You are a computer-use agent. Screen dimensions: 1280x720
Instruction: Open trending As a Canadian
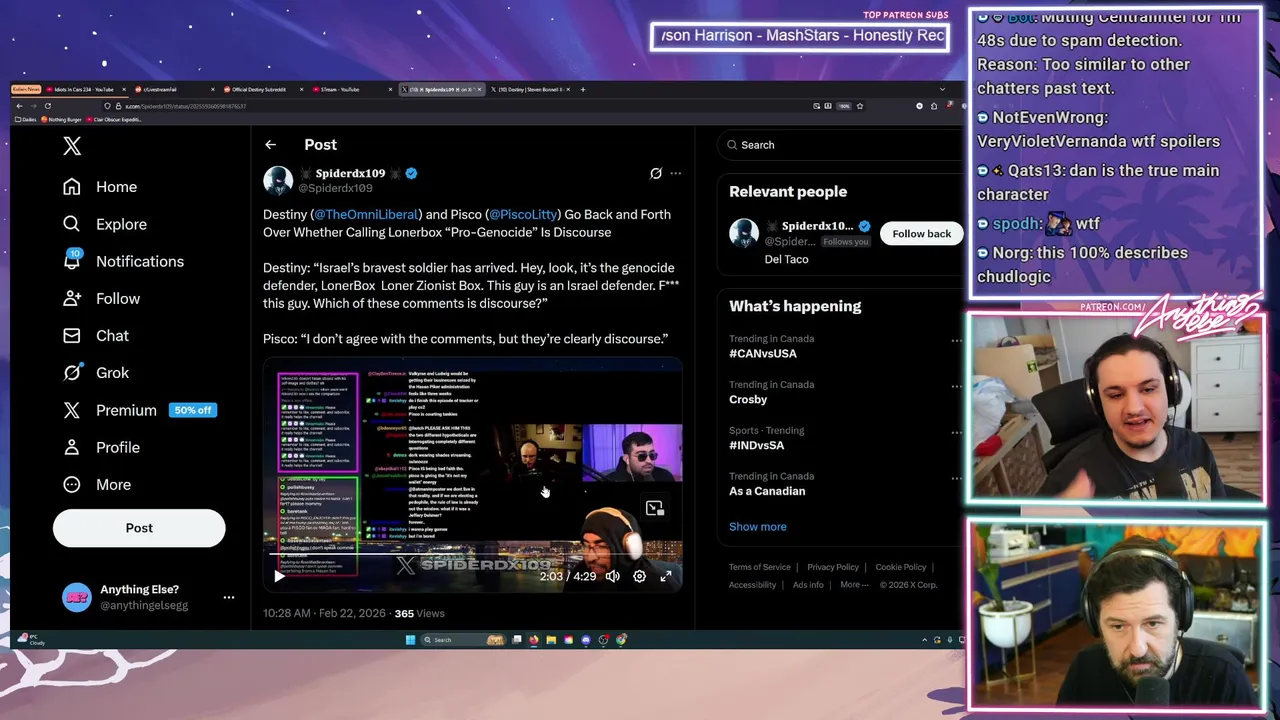tap(767, 491)
